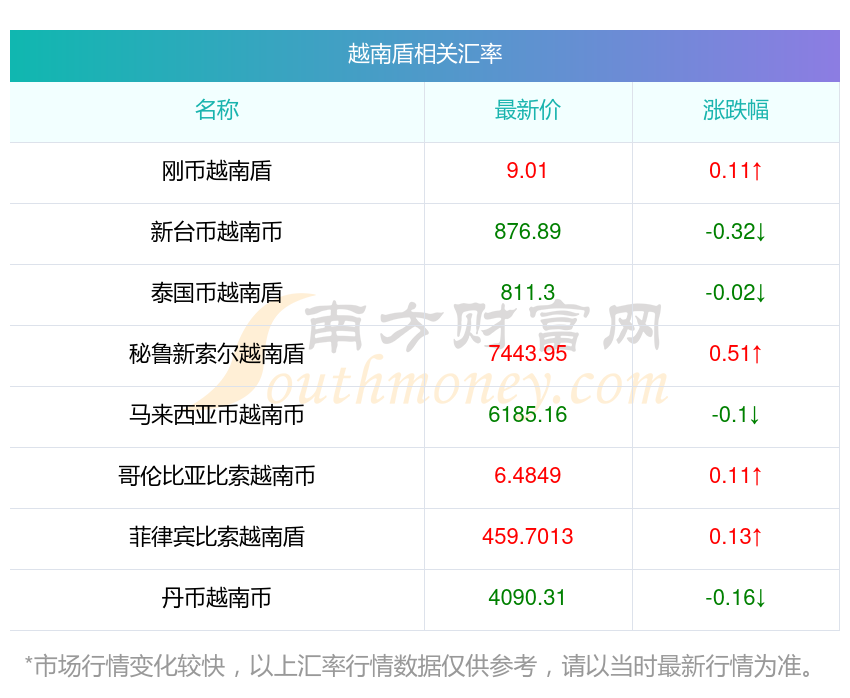Click the change value -0.1↓
The height and width of the screenshot is (698, 850).
click(736, 415)
